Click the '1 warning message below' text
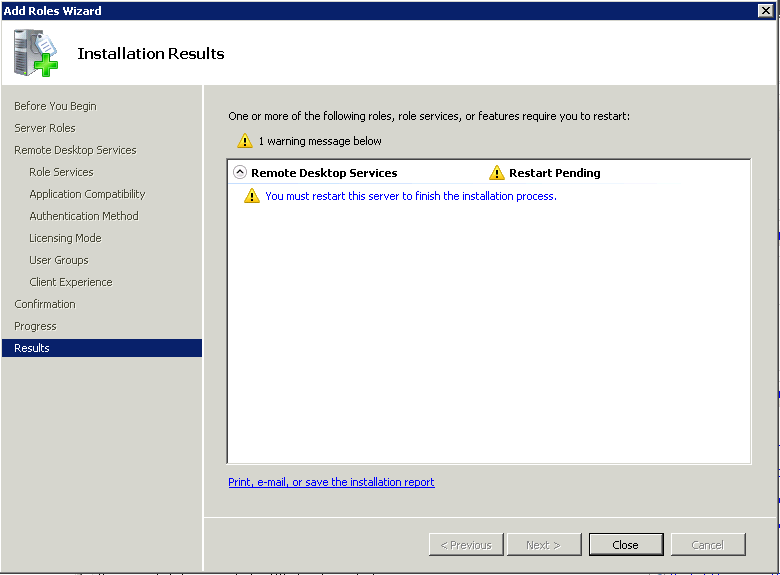 (x=320, y=141)
